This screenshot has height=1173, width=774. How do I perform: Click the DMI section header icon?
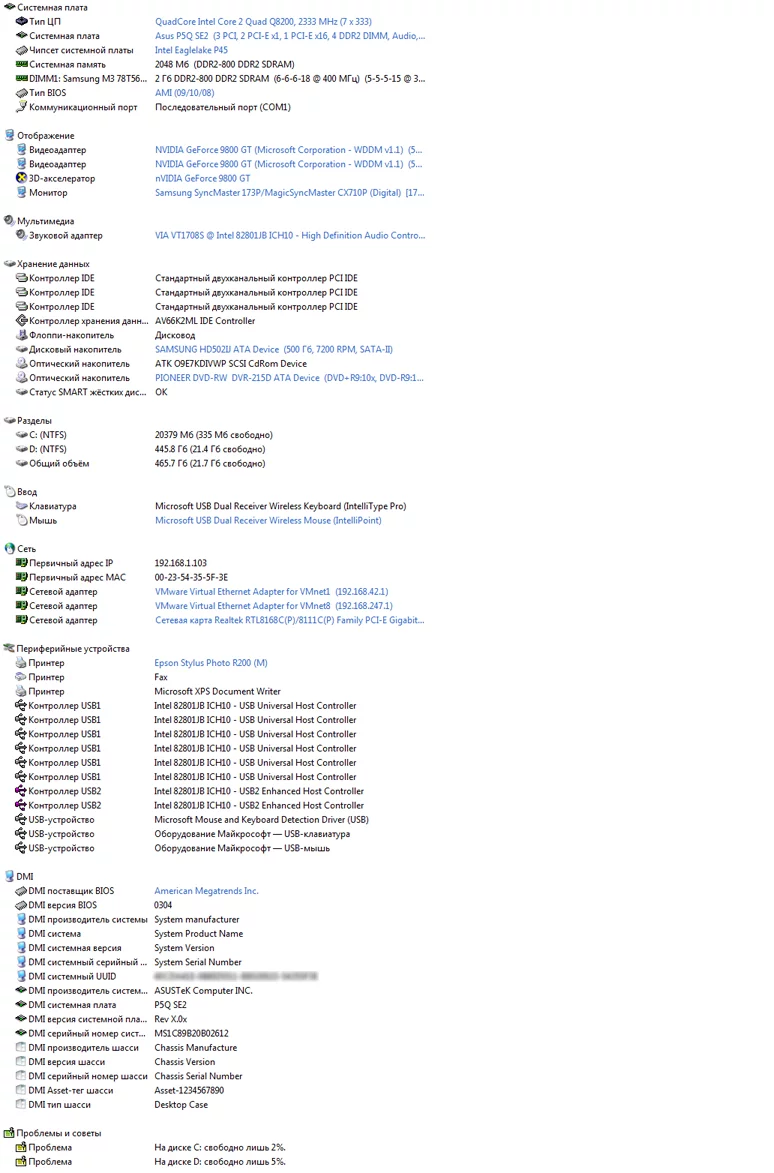pyautogui.click(x=9, y=876)
